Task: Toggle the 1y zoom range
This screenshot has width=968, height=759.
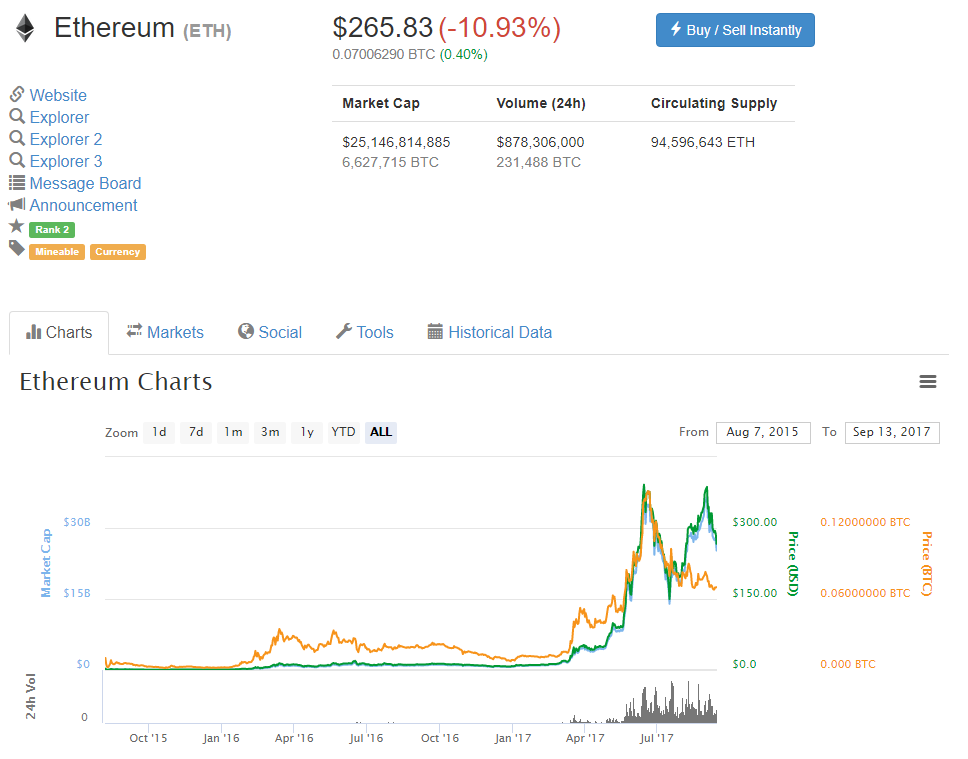Action: point(306,432)
